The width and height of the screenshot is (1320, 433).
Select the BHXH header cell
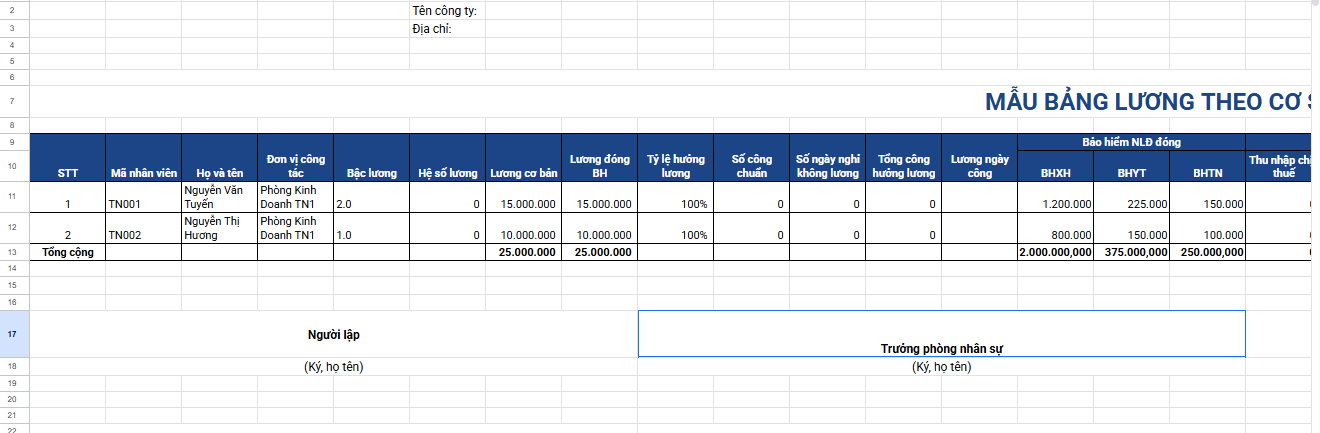click(x=1056, y=167)
